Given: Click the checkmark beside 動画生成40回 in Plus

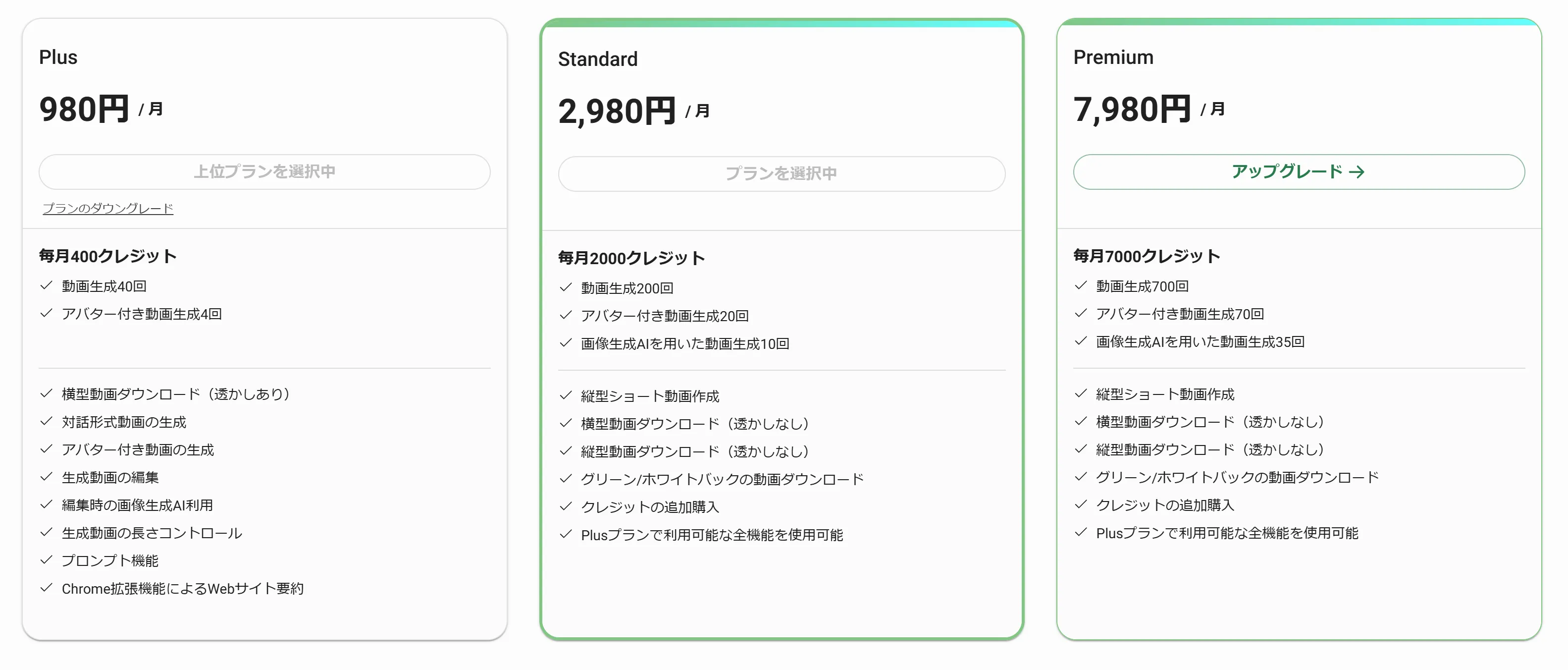Looking at the screenshot, I should [x=46, y=285].
